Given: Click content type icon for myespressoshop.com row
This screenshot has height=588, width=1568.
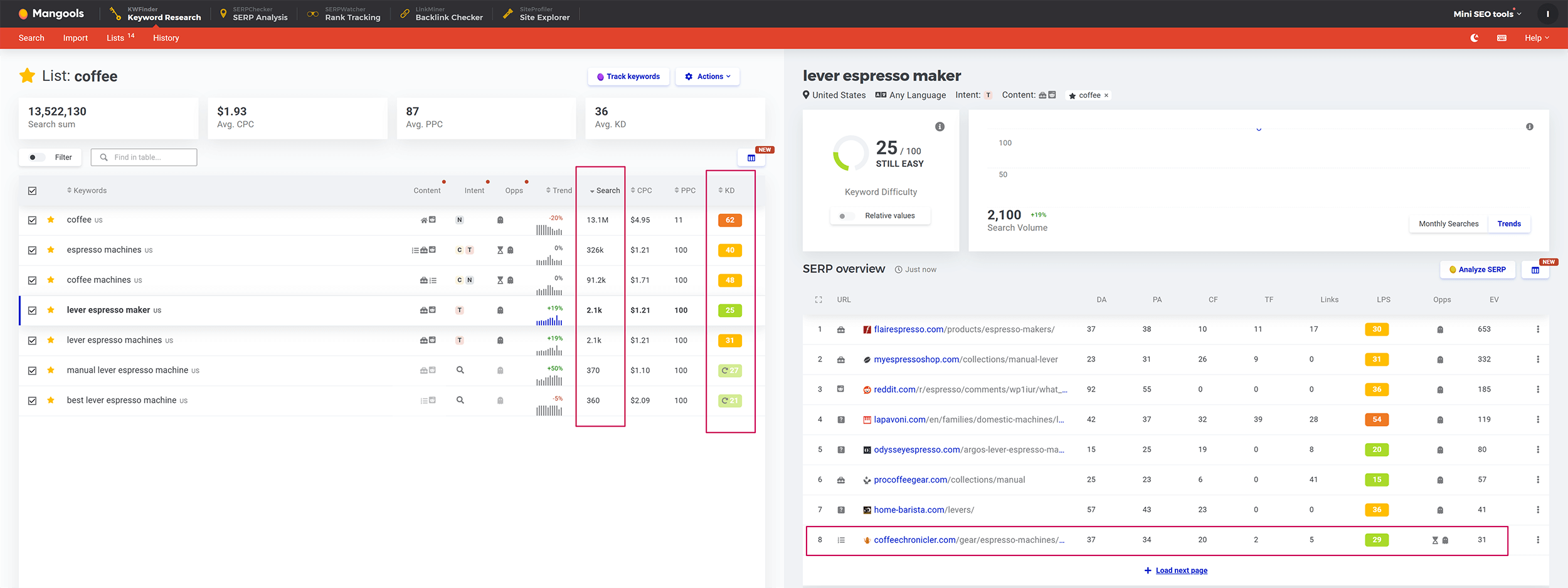Looking at the screenshot, I should point(841,360).
